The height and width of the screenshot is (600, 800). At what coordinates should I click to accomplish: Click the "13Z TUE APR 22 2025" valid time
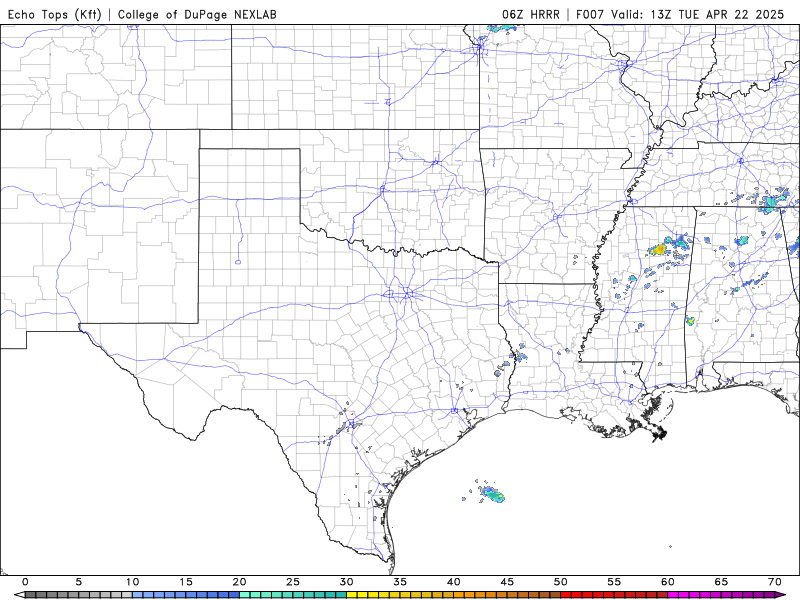pos(717,14)
